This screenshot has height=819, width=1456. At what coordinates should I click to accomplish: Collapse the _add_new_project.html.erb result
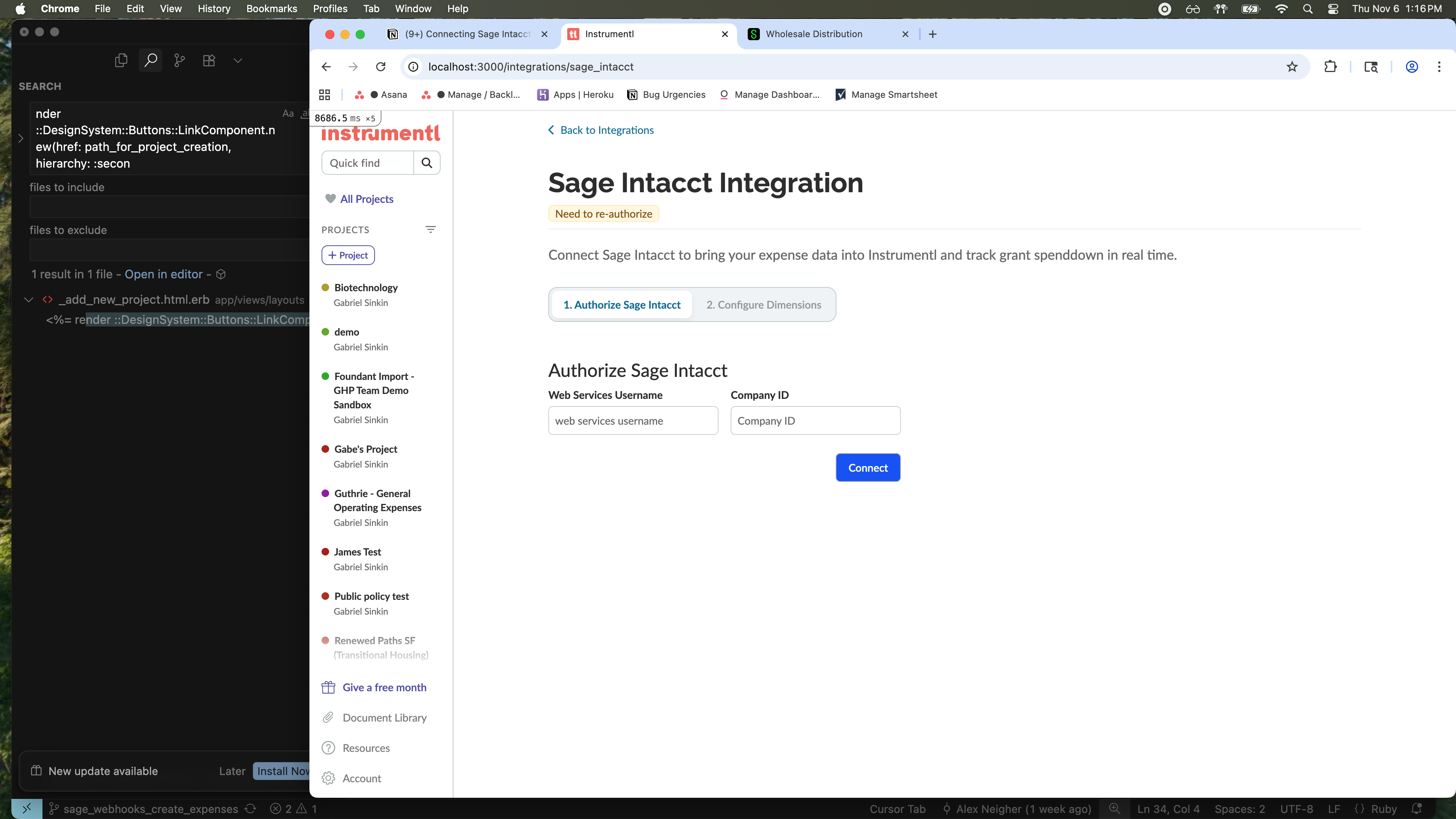point(29,300)
